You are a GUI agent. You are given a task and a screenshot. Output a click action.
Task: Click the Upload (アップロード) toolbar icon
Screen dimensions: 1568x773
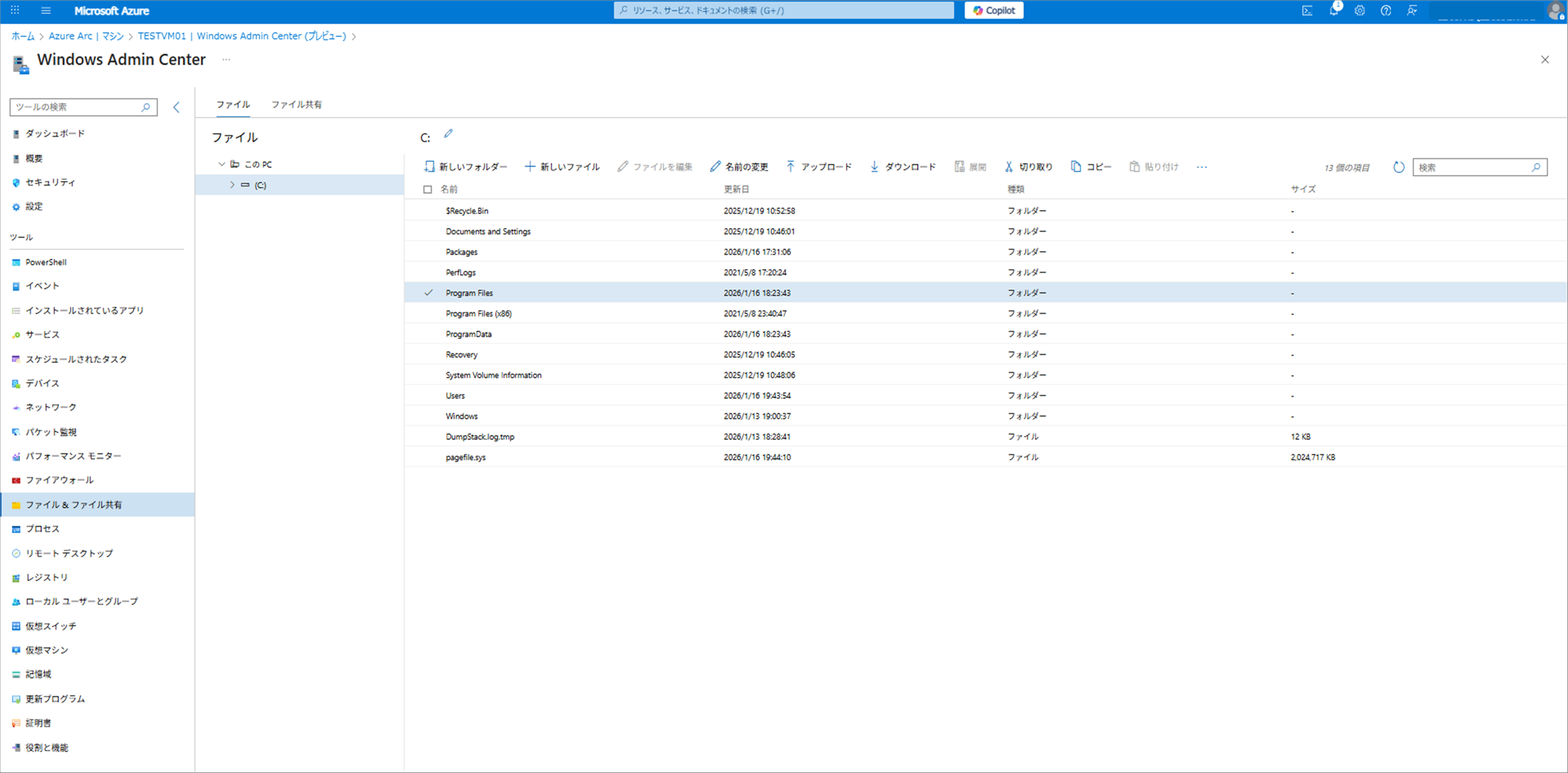(x=790, y=166)
